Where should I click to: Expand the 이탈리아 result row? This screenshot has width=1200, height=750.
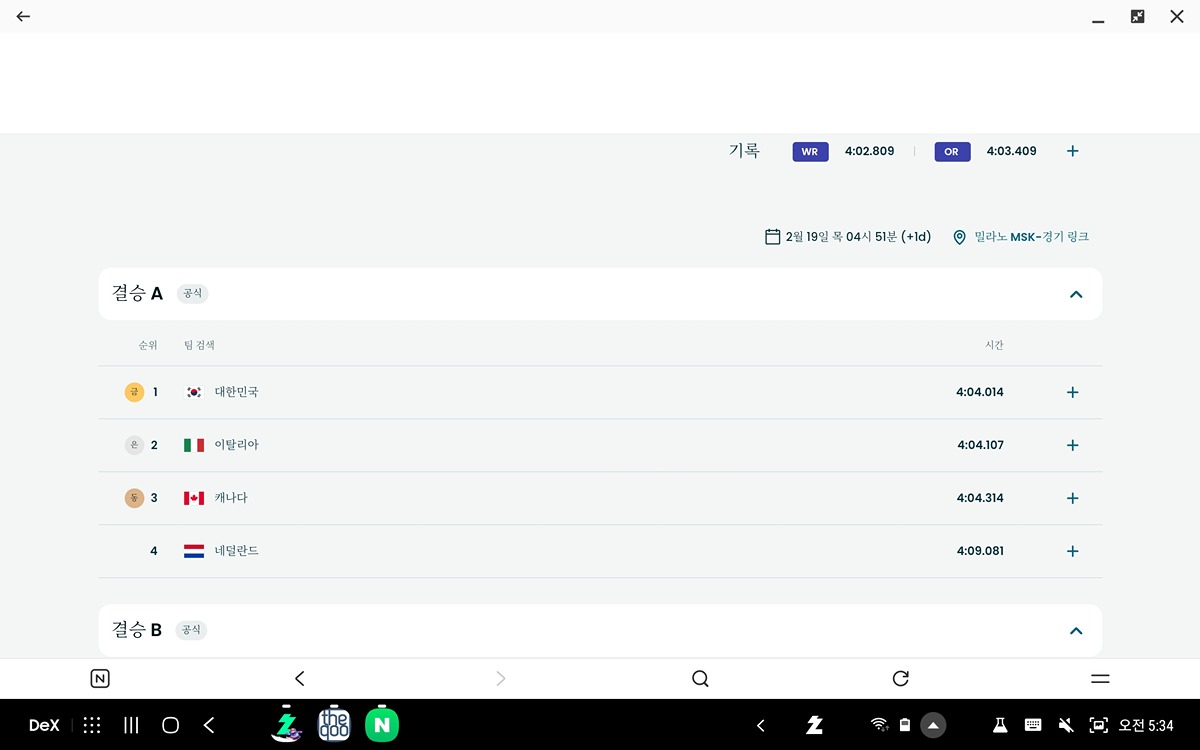click(1072, 445)
